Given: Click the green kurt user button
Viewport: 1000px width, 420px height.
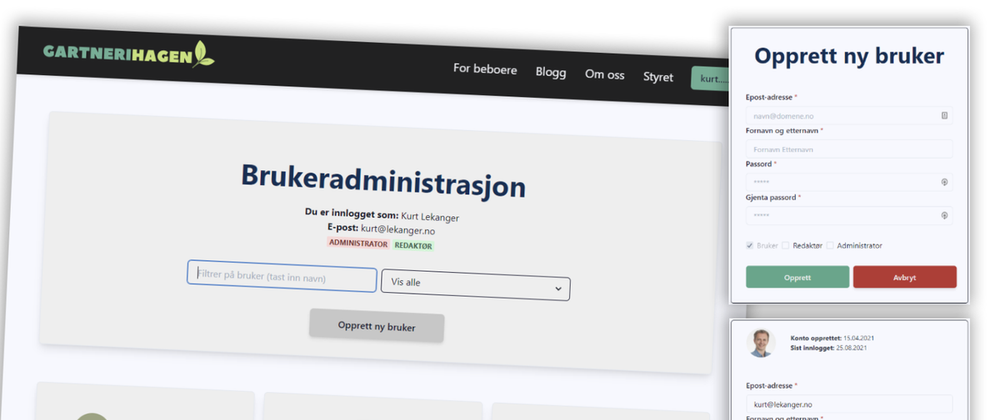Looking at the screenshot, I should click(x=710, y=79).
